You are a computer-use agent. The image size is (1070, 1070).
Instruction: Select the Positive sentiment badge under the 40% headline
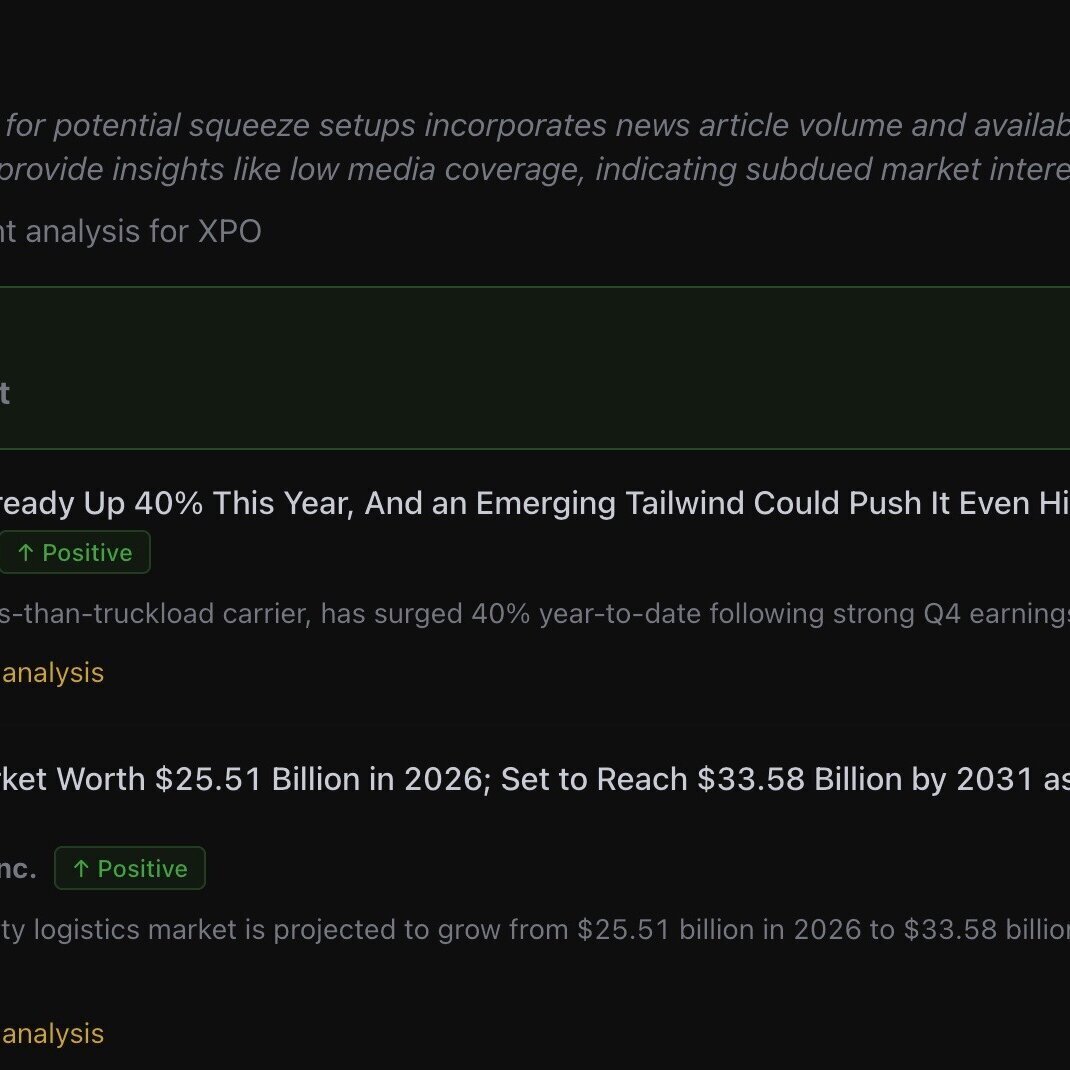(75, 553)
